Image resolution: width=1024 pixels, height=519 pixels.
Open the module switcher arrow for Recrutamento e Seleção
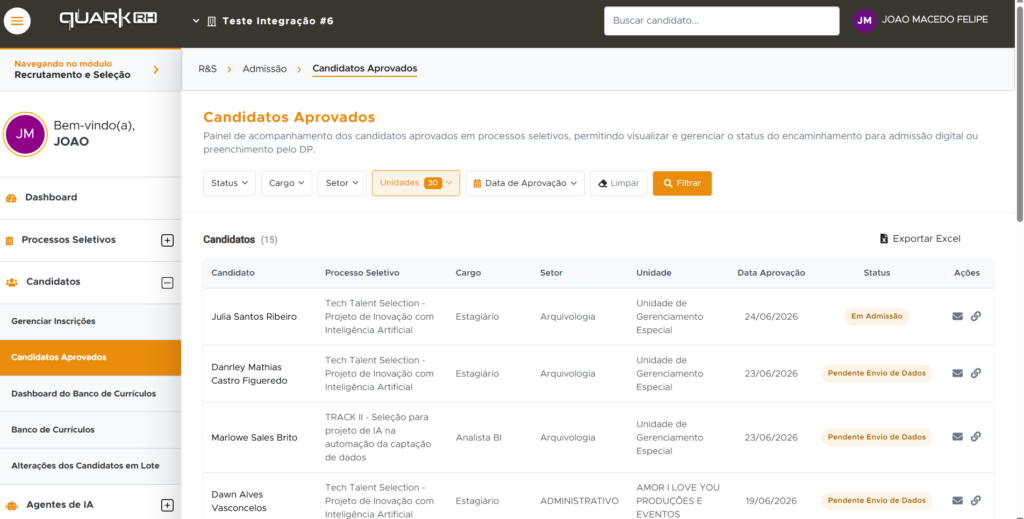pos(155,69)
